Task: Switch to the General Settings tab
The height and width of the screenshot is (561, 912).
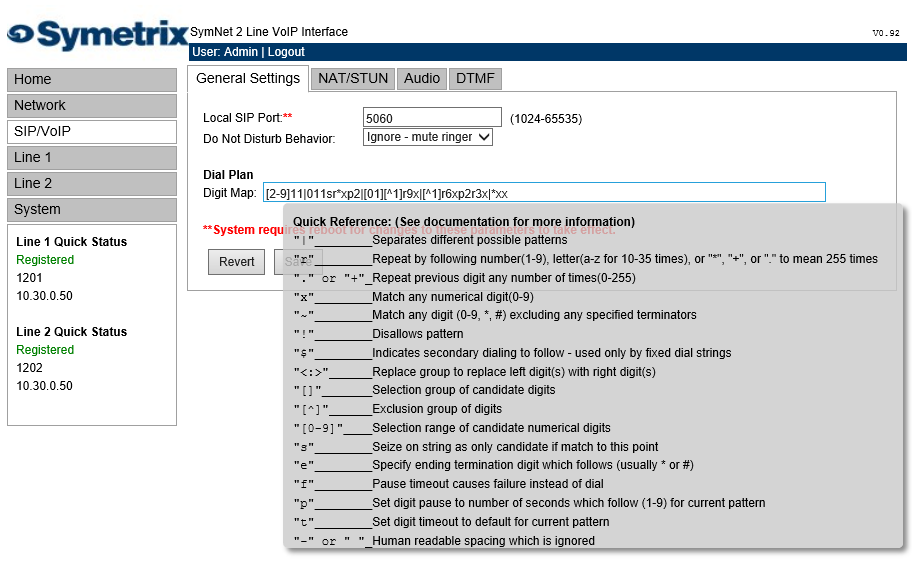Action: tap(248, 78)
